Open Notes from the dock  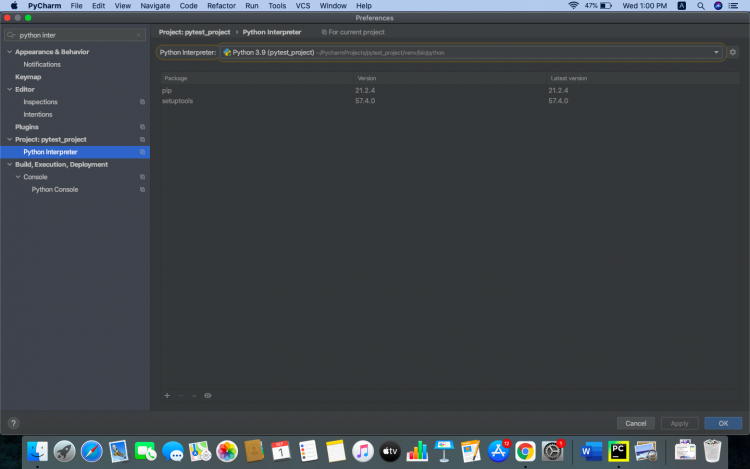tap(335, 451)
